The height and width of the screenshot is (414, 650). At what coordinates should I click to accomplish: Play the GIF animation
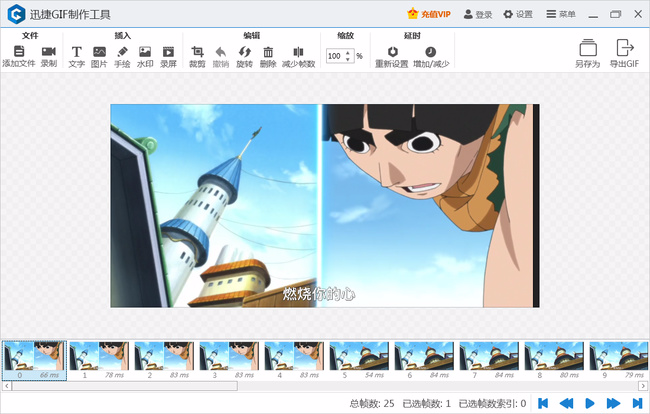589,403
